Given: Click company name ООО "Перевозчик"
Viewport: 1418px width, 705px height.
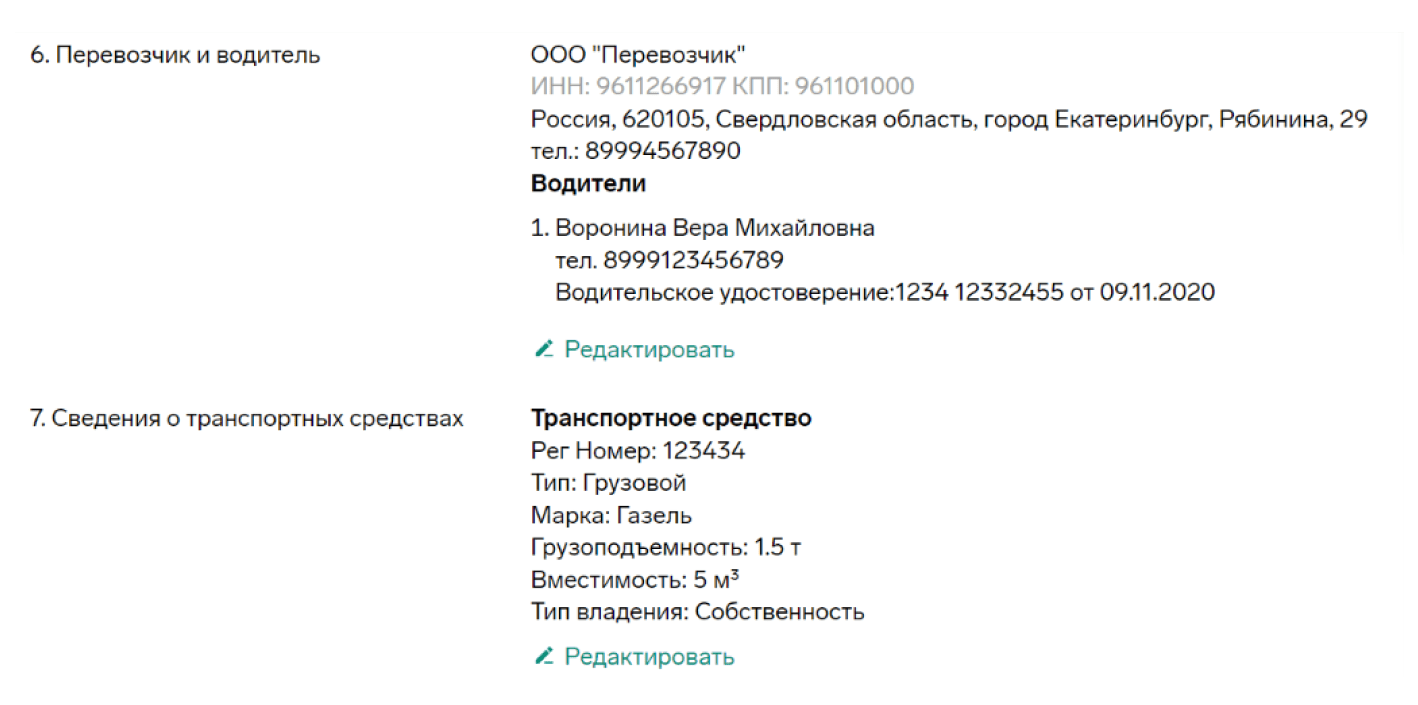Looking at the screenshot, I should [638, 54].
